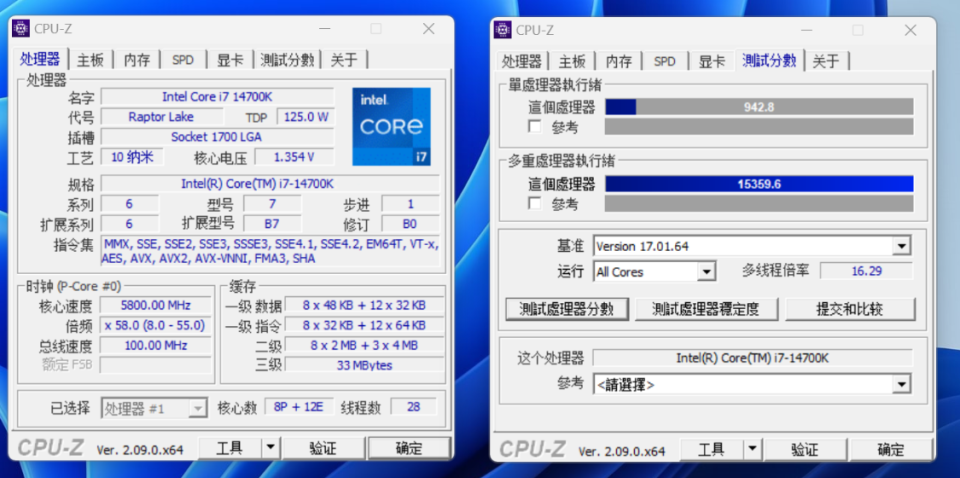Close the right CPU-Z window
The height and width of the screenshot is (478, 960).
[910, 30]
